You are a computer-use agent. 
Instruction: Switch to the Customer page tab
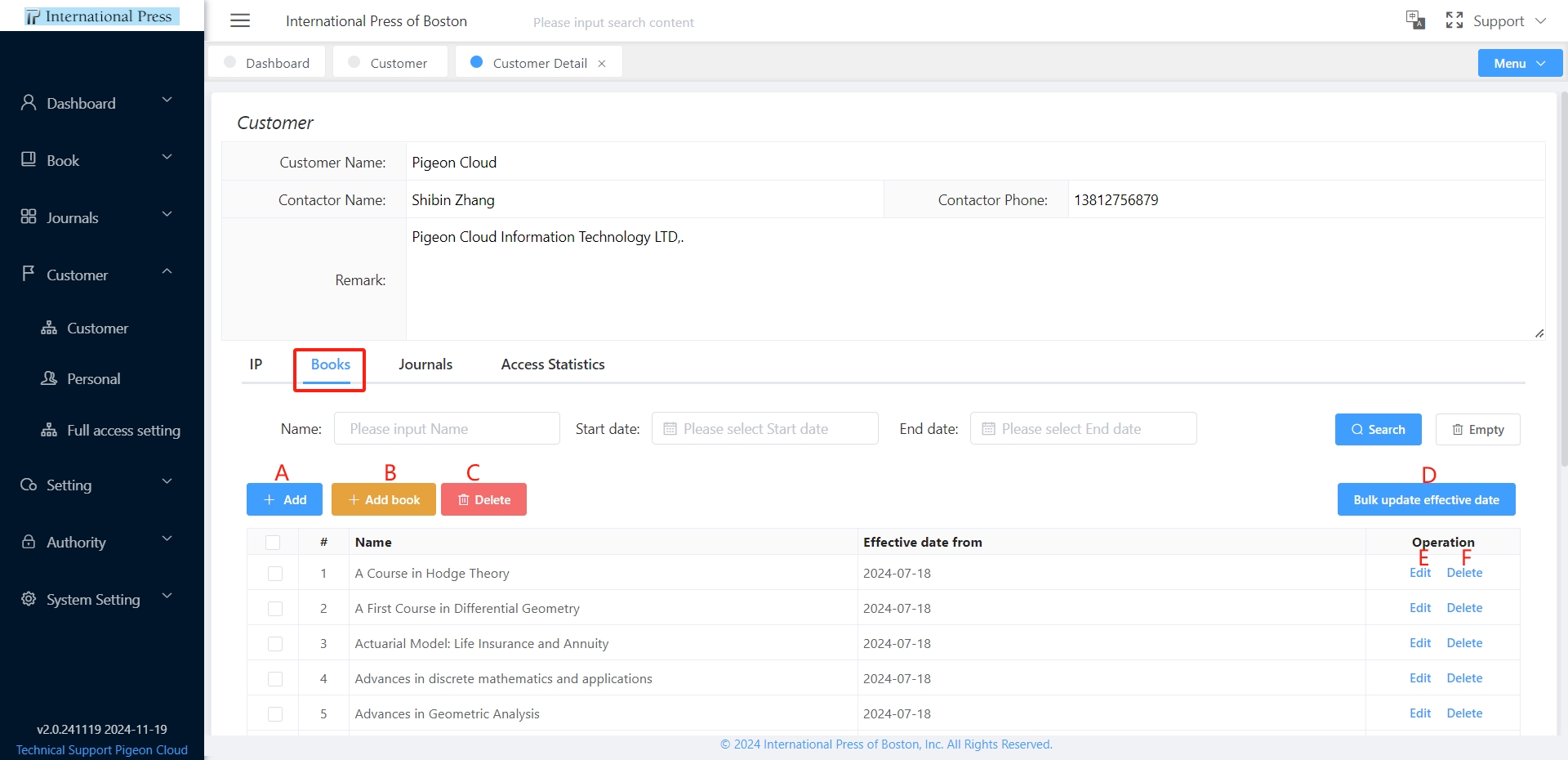pyautogui.click(x=389, y=62)
